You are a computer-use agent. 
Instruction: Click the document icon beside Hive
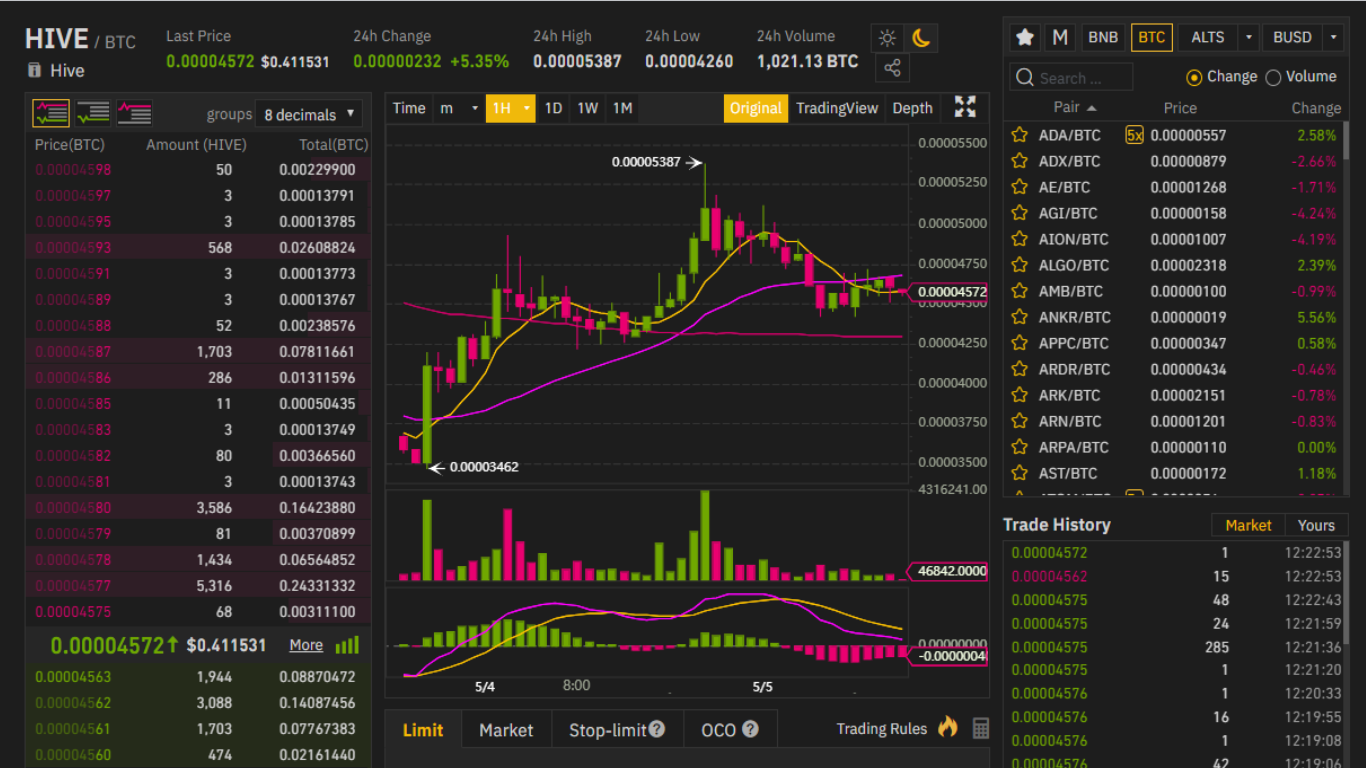point(35,70)
